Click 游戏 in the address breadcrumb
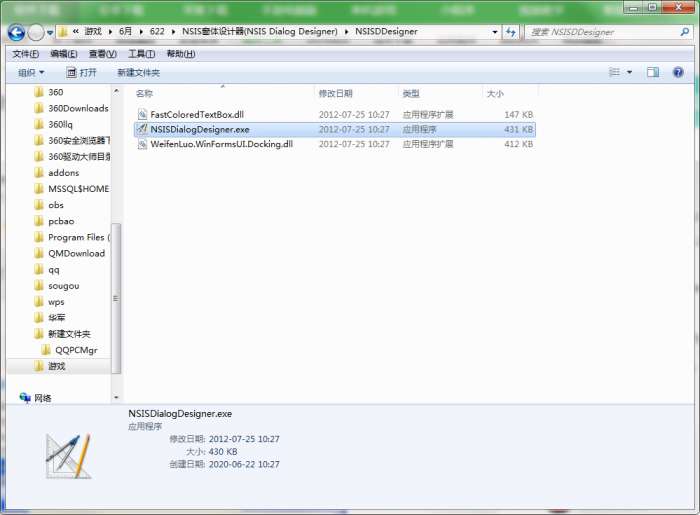700x515 pixels. pyautogui.click(x=93, y=32)
